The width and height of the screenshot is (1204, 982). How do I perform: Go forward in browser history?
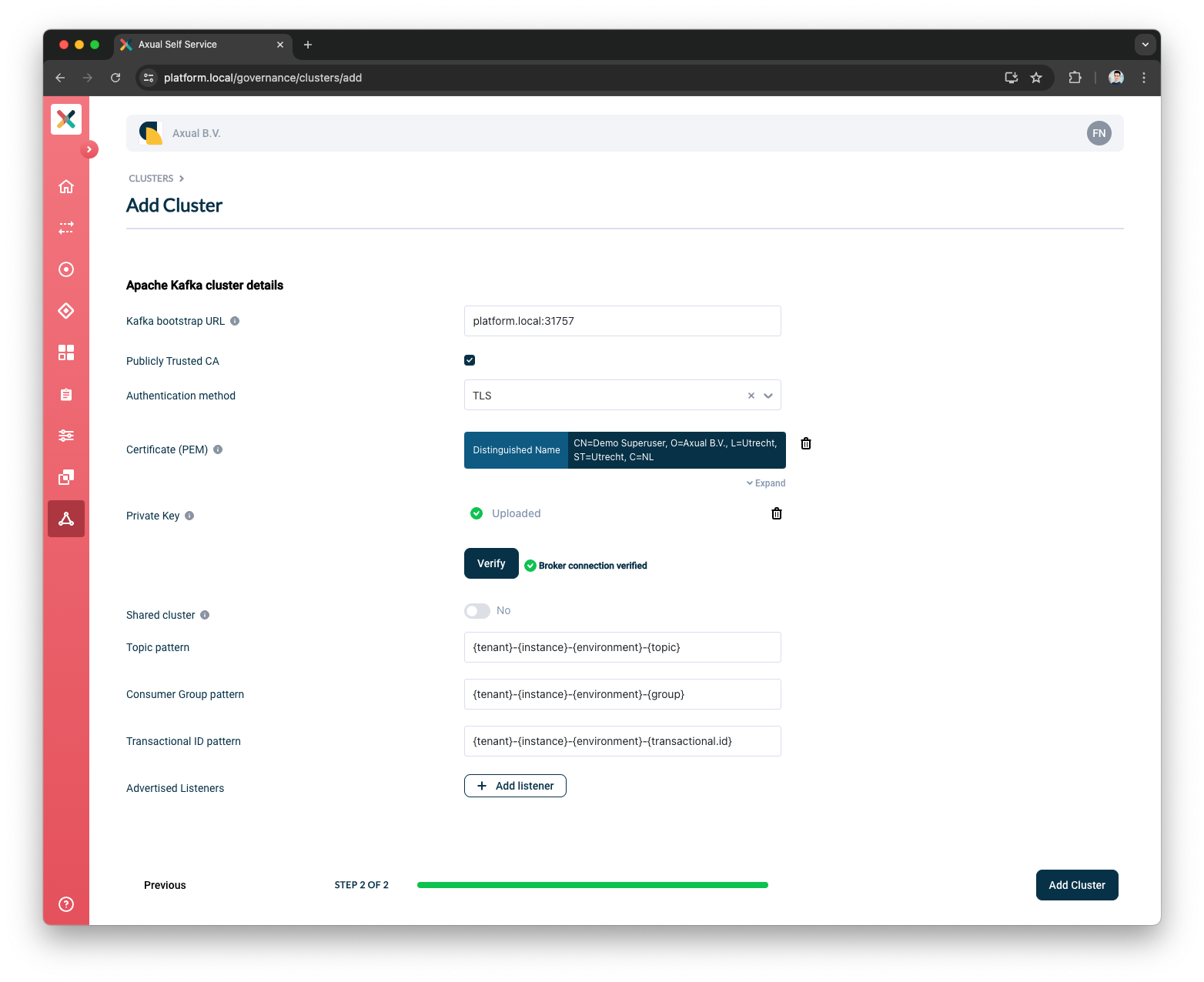pos(88,78)
